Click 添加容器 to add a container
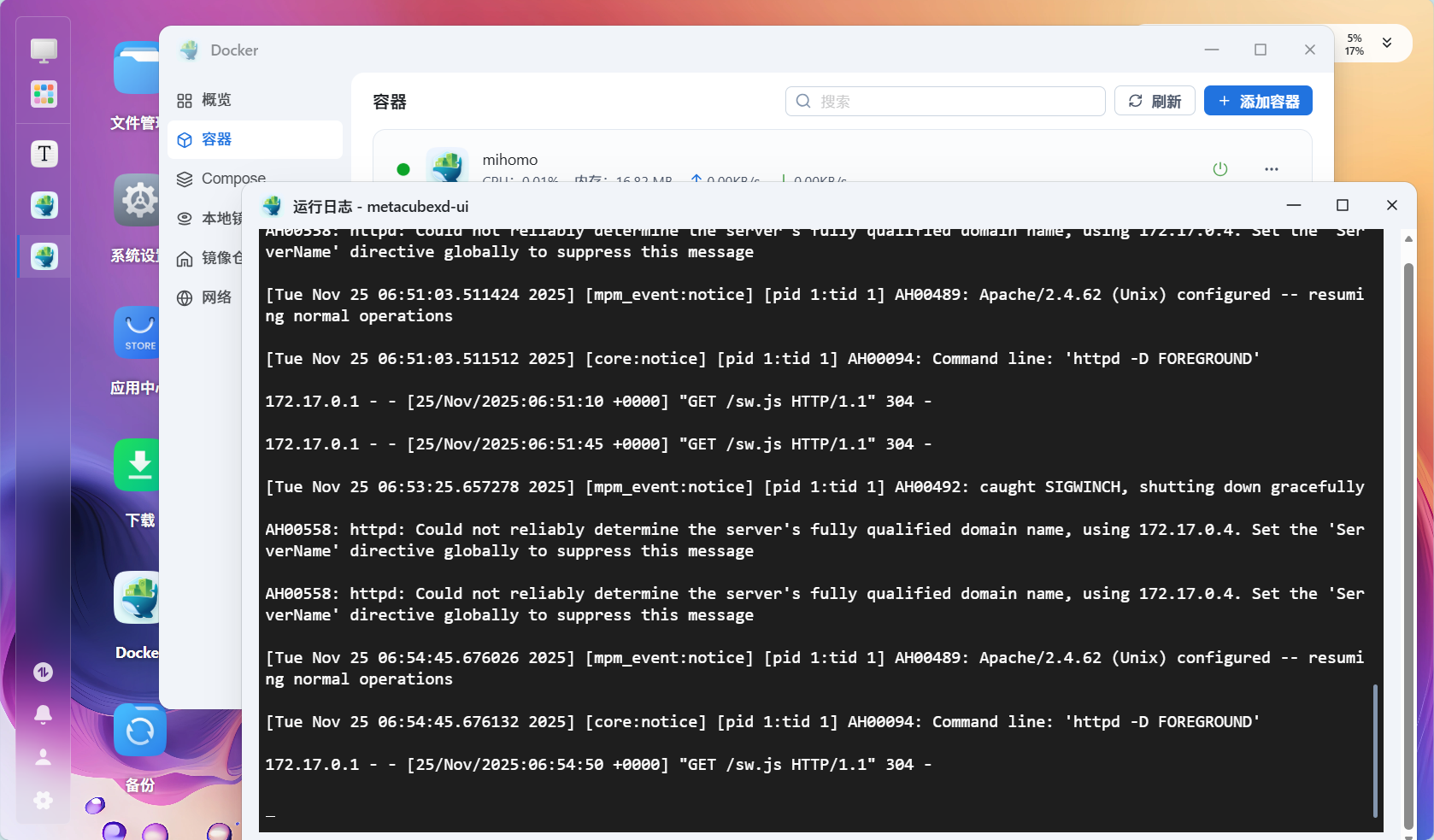This screenshot has height=840, width=1434. 1258,101
